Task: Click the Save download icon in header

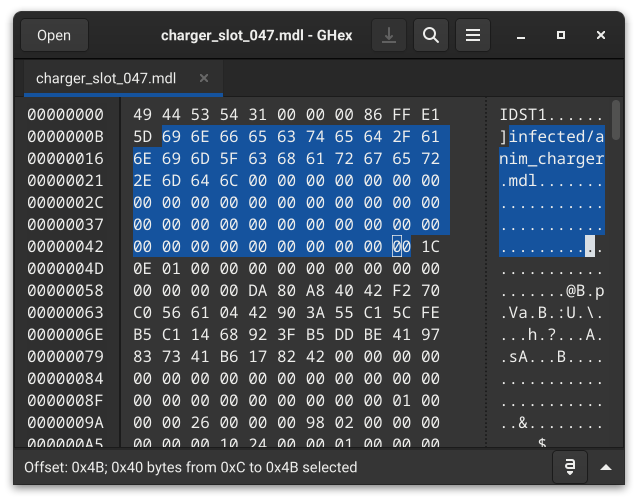Action: coord(388,36)
